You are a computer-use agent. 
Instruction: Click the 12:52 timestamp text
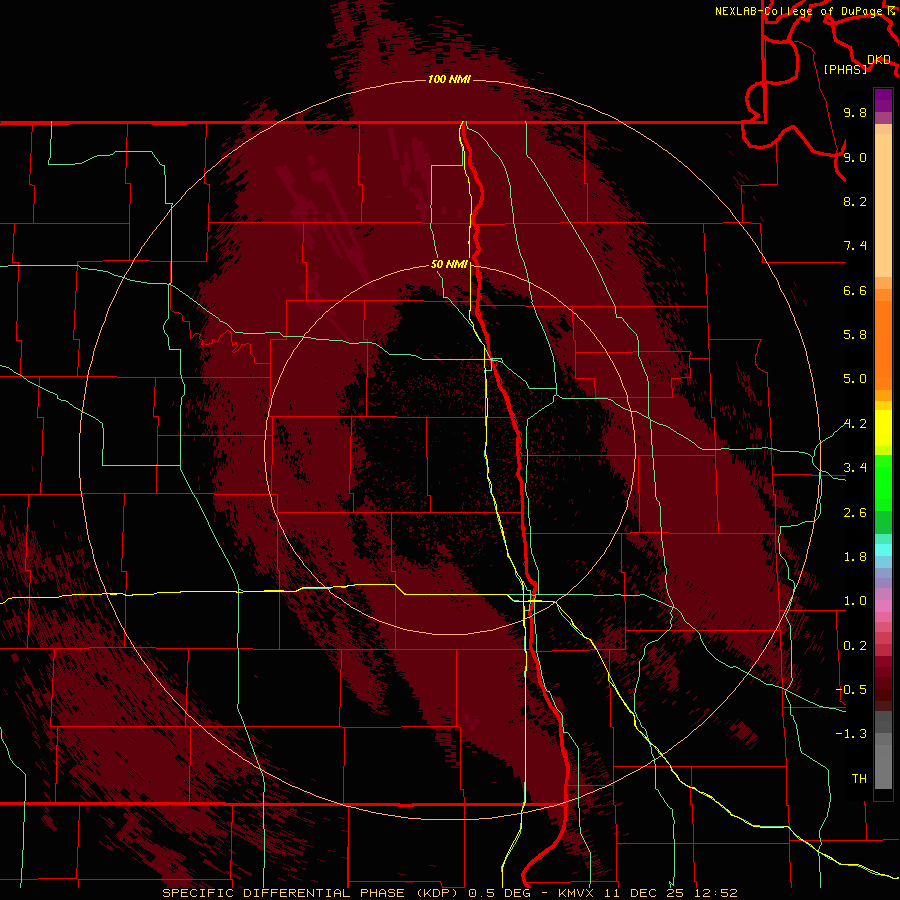(715, 893)
